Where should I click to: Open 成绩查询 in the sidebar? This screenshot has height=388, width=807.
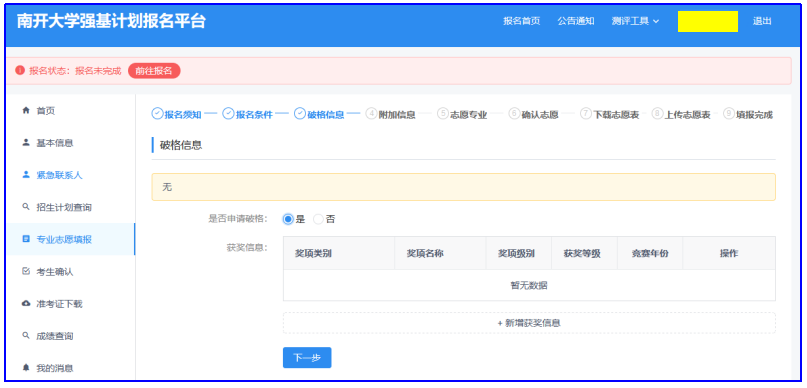(71, 336)
